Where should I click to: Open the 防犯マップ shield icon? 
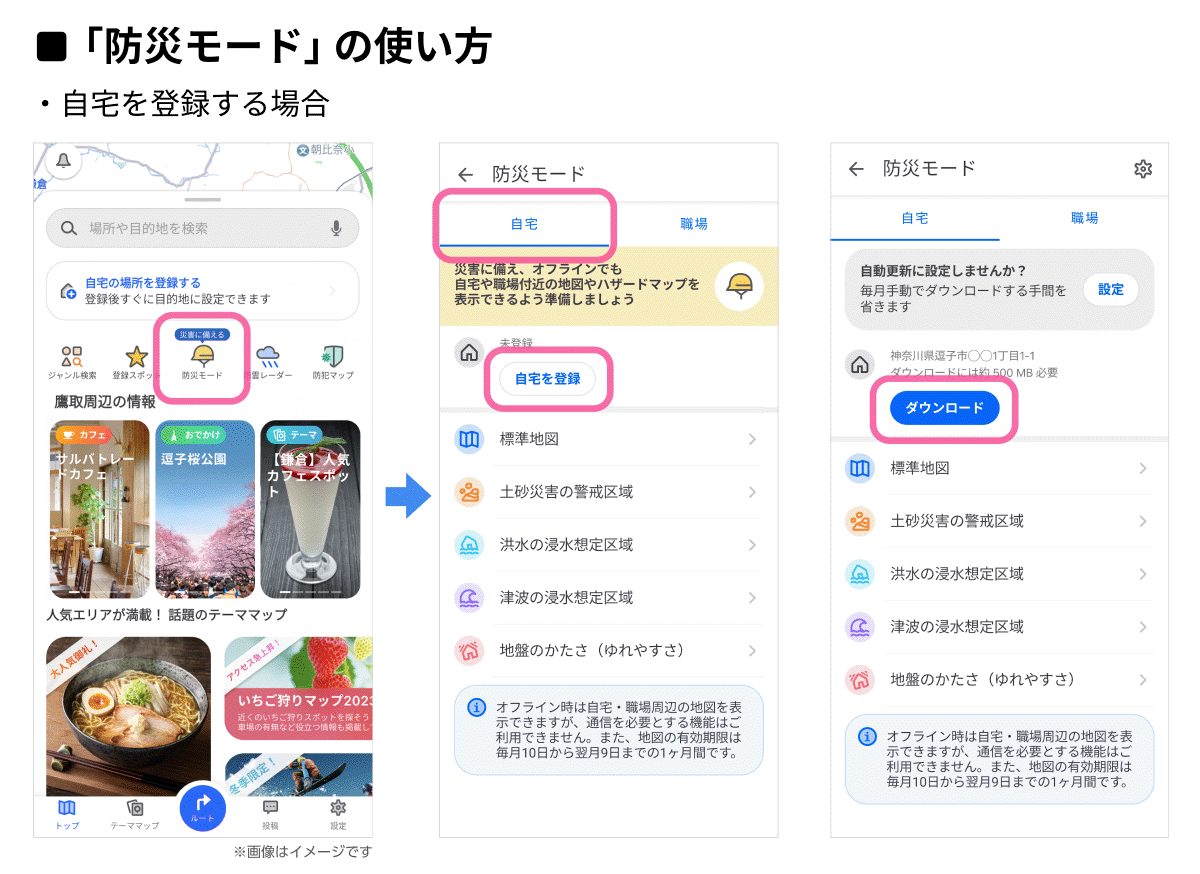(x=332, y=356)
